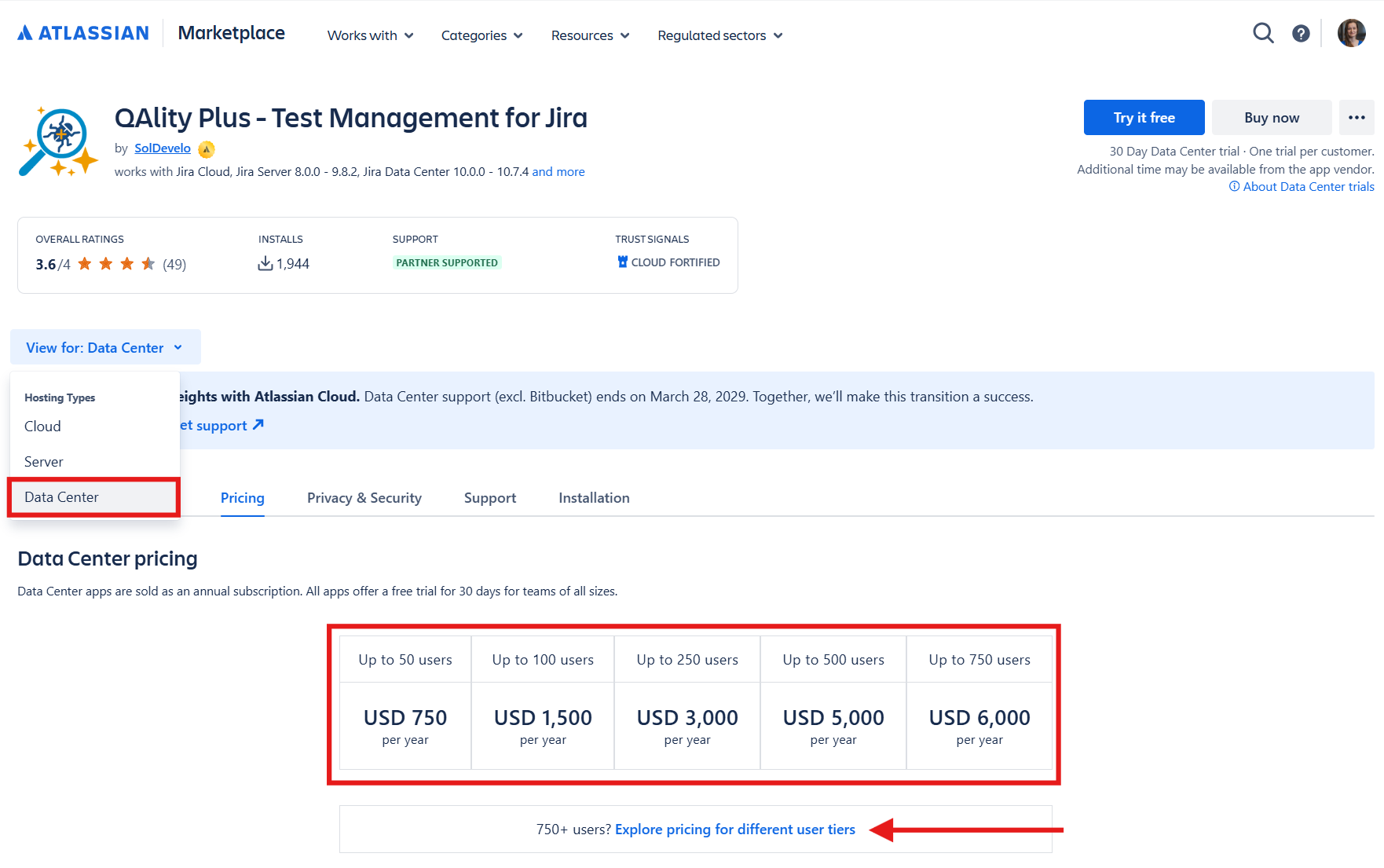
Task: Click the 'CLOUD FORTIFIED' trust signal text
Action: pos(676,262)
